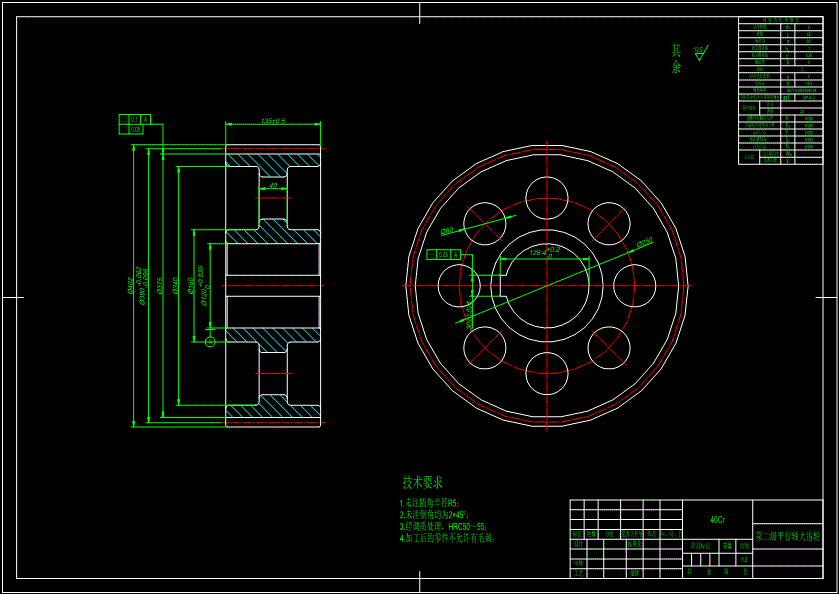Screen dimensions: 839x594
Task: Select the 12.5 surface roughness symbol
Action: pos(700,52)
